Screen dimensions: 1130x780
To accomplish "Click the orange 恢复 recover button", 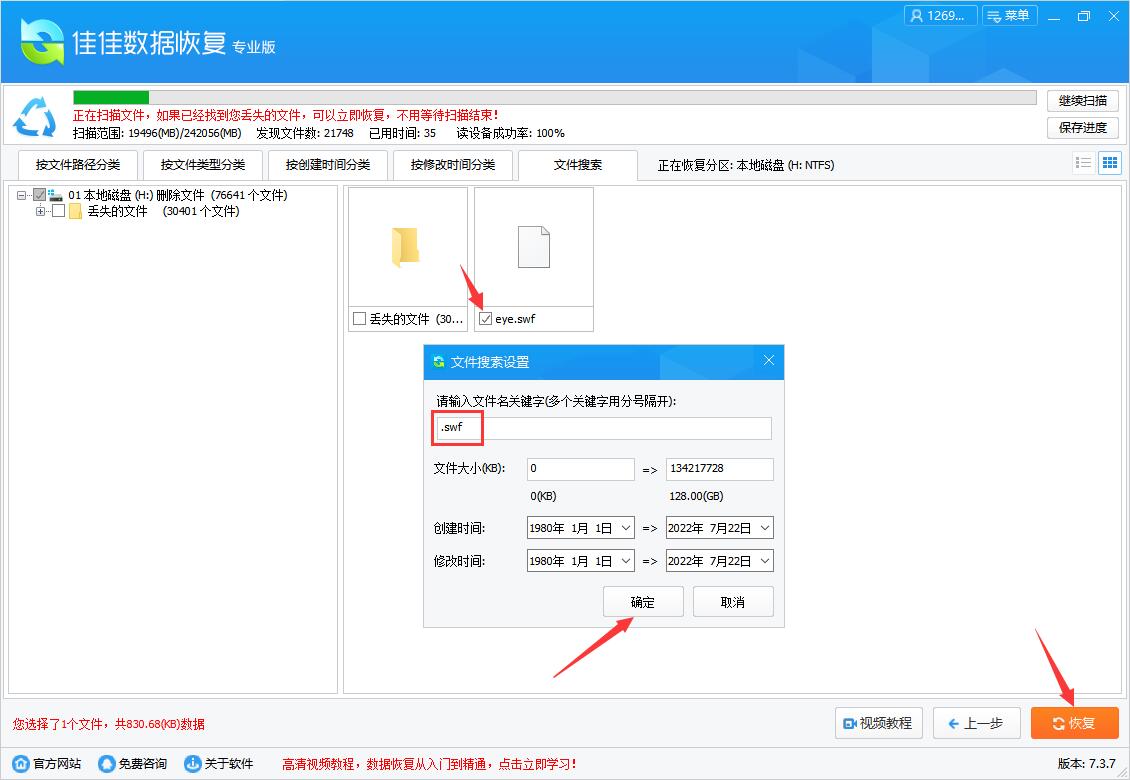I will pos(1074,722).
